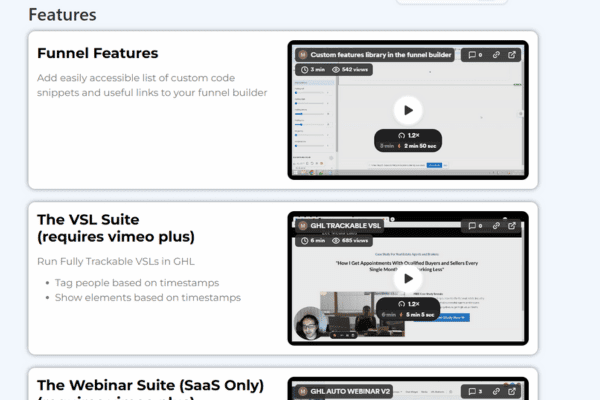This screenshot has height=400, width=600.
Task: Play the Custom features library video
Action: point(408,110)
